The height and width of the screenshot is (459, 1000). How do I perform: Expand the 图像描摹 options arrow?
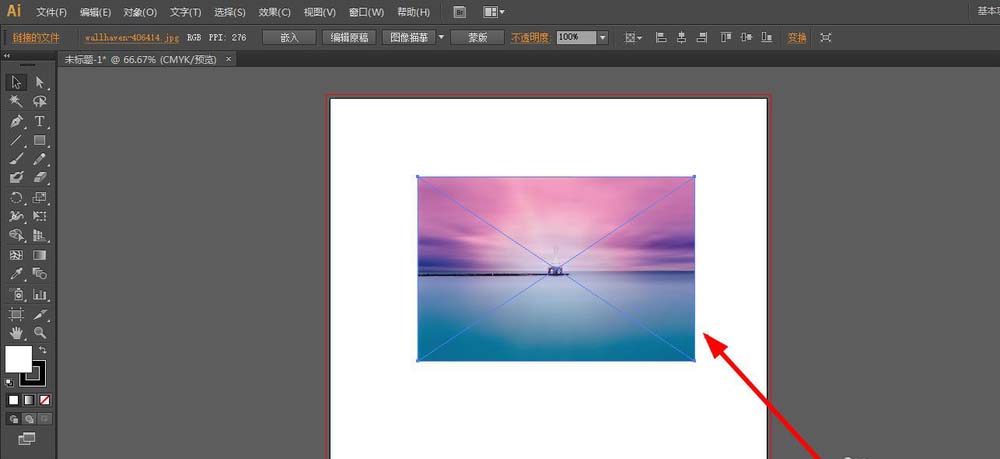click(441, 37)
